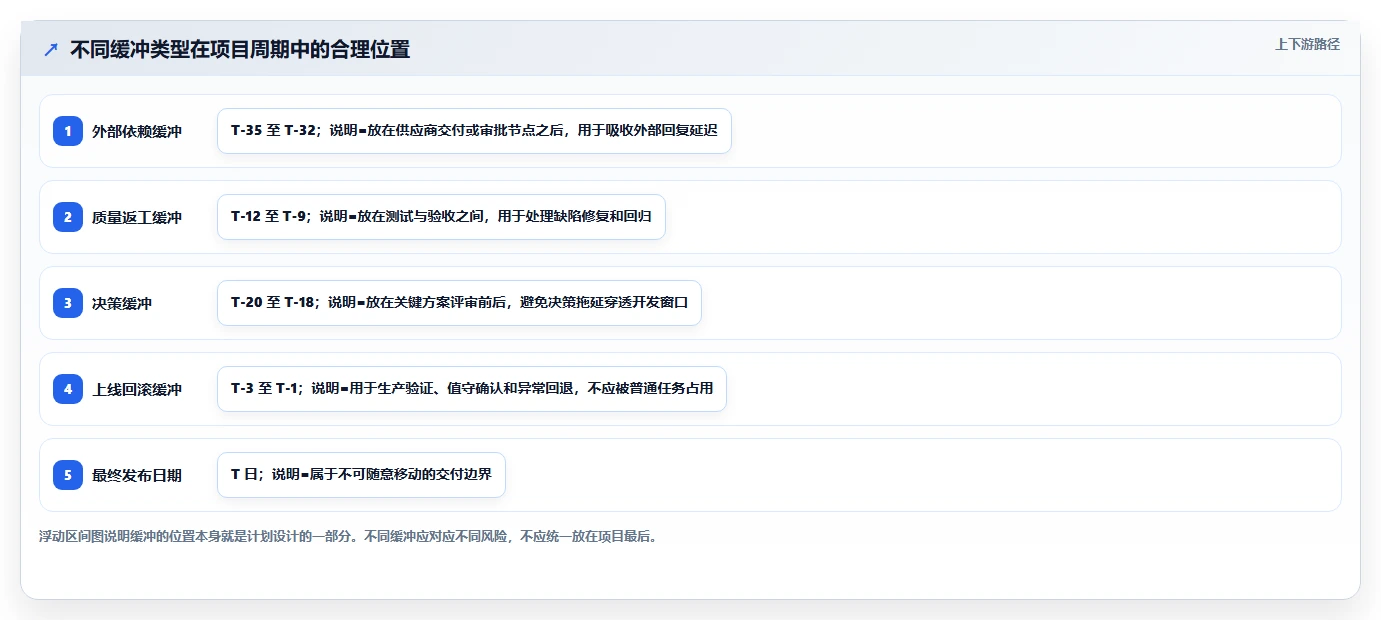
Task: Select the 最终发布日期 label
Action: 137,475
